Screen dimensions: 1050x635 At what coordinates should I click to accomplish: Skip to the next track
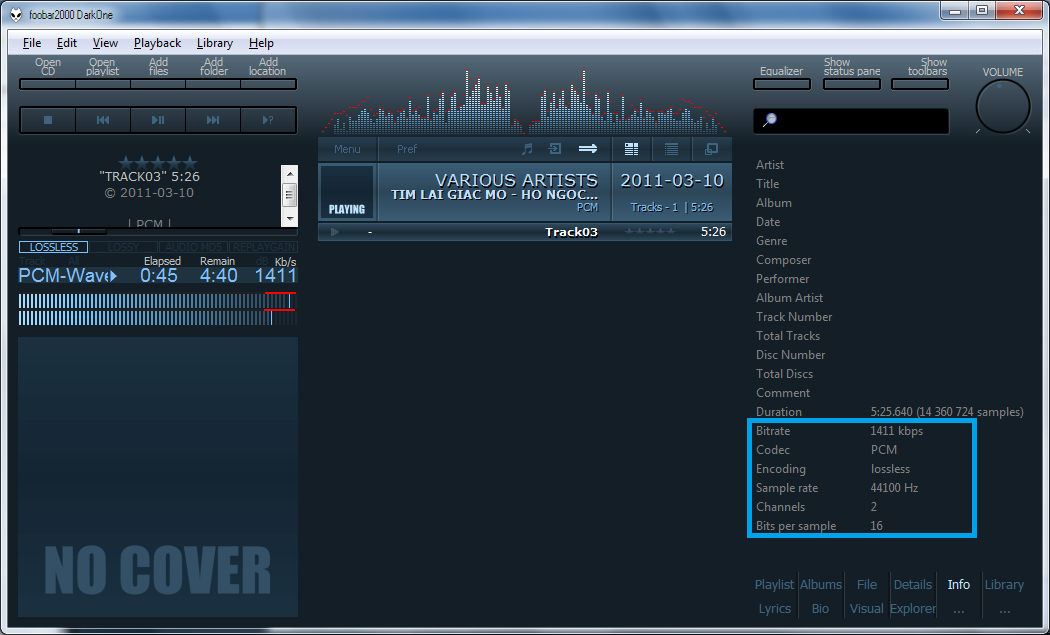point(213,120)
